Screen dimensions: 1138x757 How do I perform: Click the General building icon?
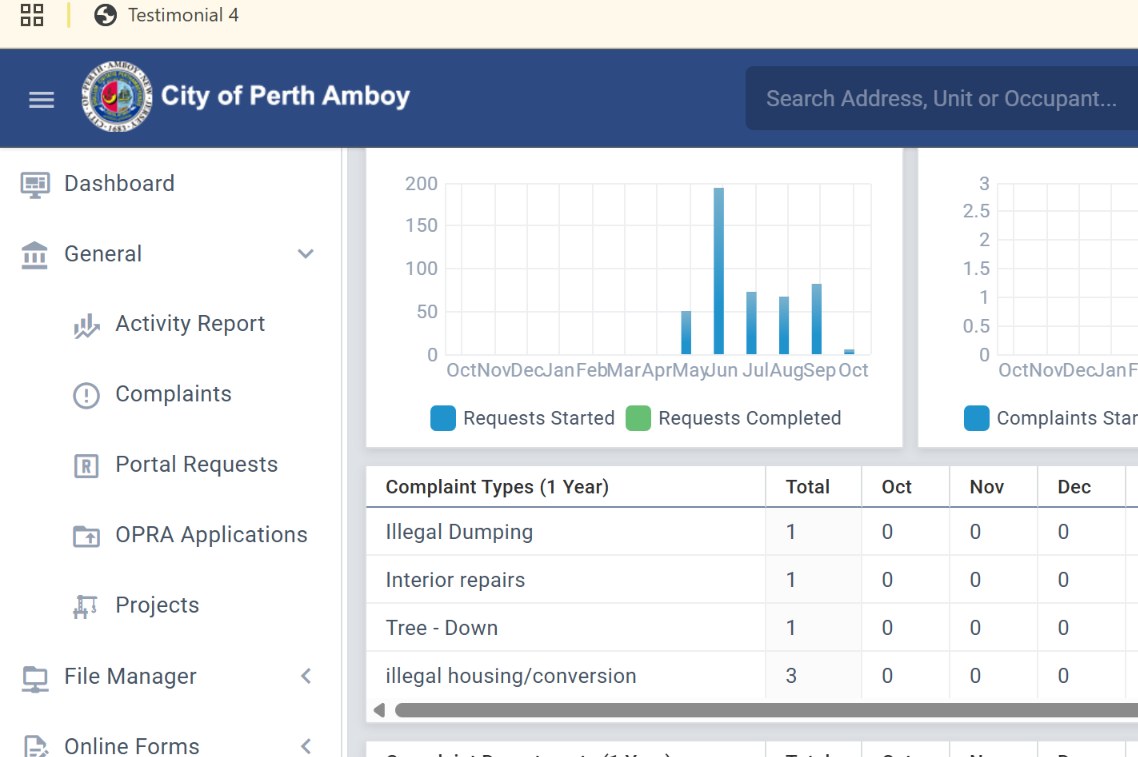coord(34,255)
